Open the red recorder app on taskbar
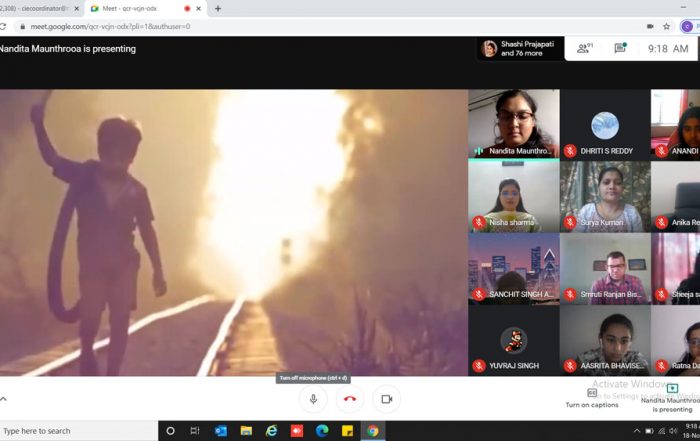 click(297, 431)
